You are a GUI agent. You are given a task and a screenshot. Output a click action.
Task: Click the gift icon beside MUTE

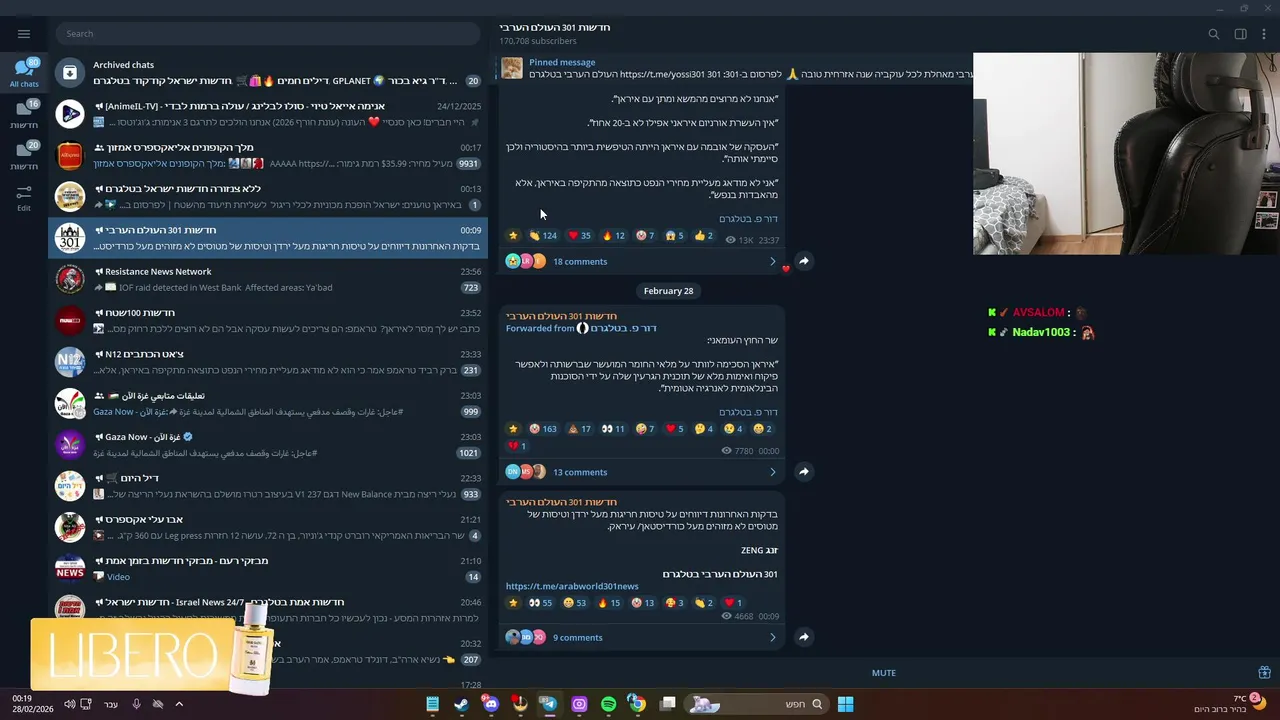point(1264,673)
